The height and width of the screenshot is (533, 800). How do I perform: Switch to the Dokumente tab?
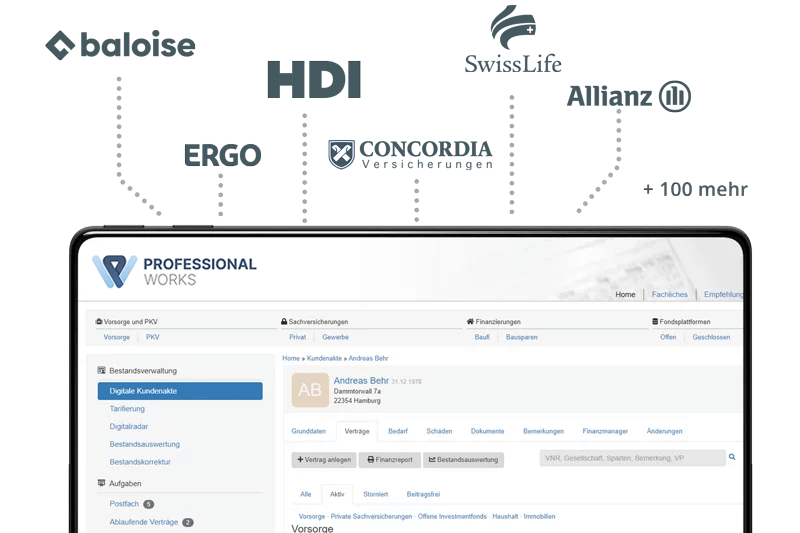coord(487,432)
